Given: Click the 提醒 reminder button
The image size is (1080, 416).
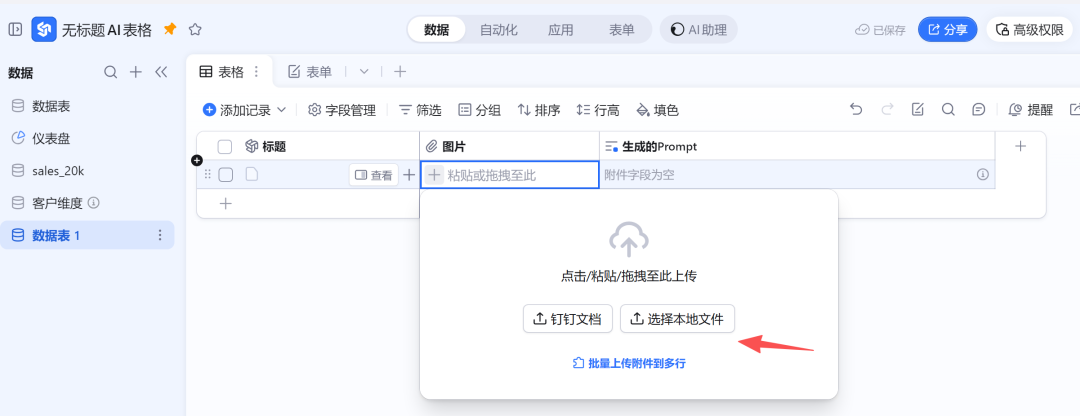Looking at the screenshot, I should pos(1031,110).
